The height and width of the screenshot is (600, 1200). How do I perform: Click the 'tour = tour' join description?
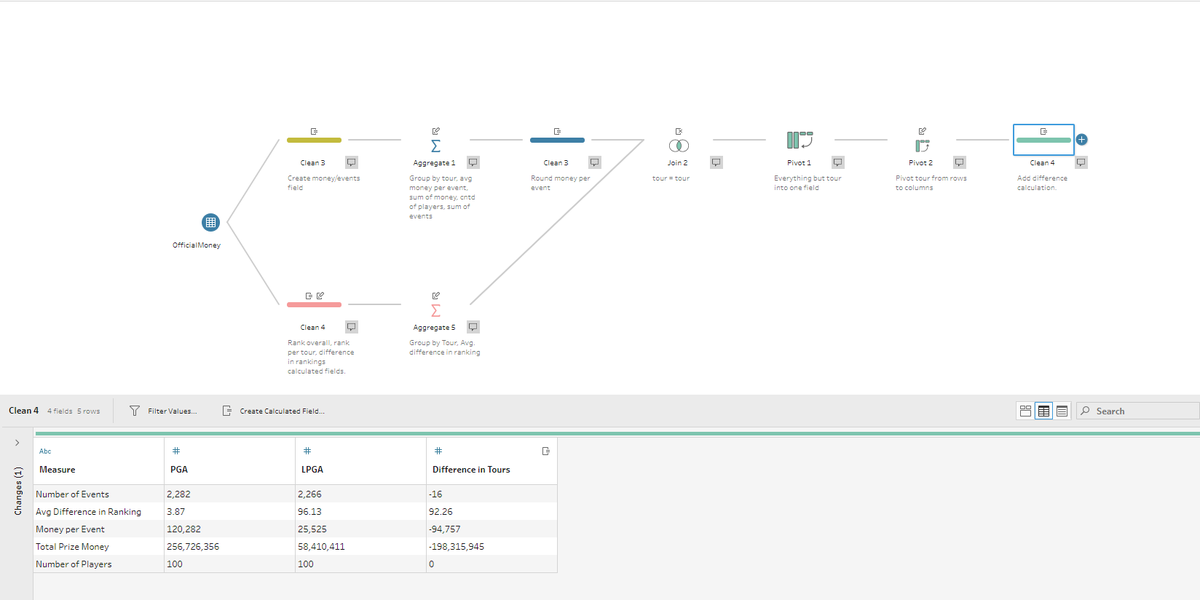(670, 178)
